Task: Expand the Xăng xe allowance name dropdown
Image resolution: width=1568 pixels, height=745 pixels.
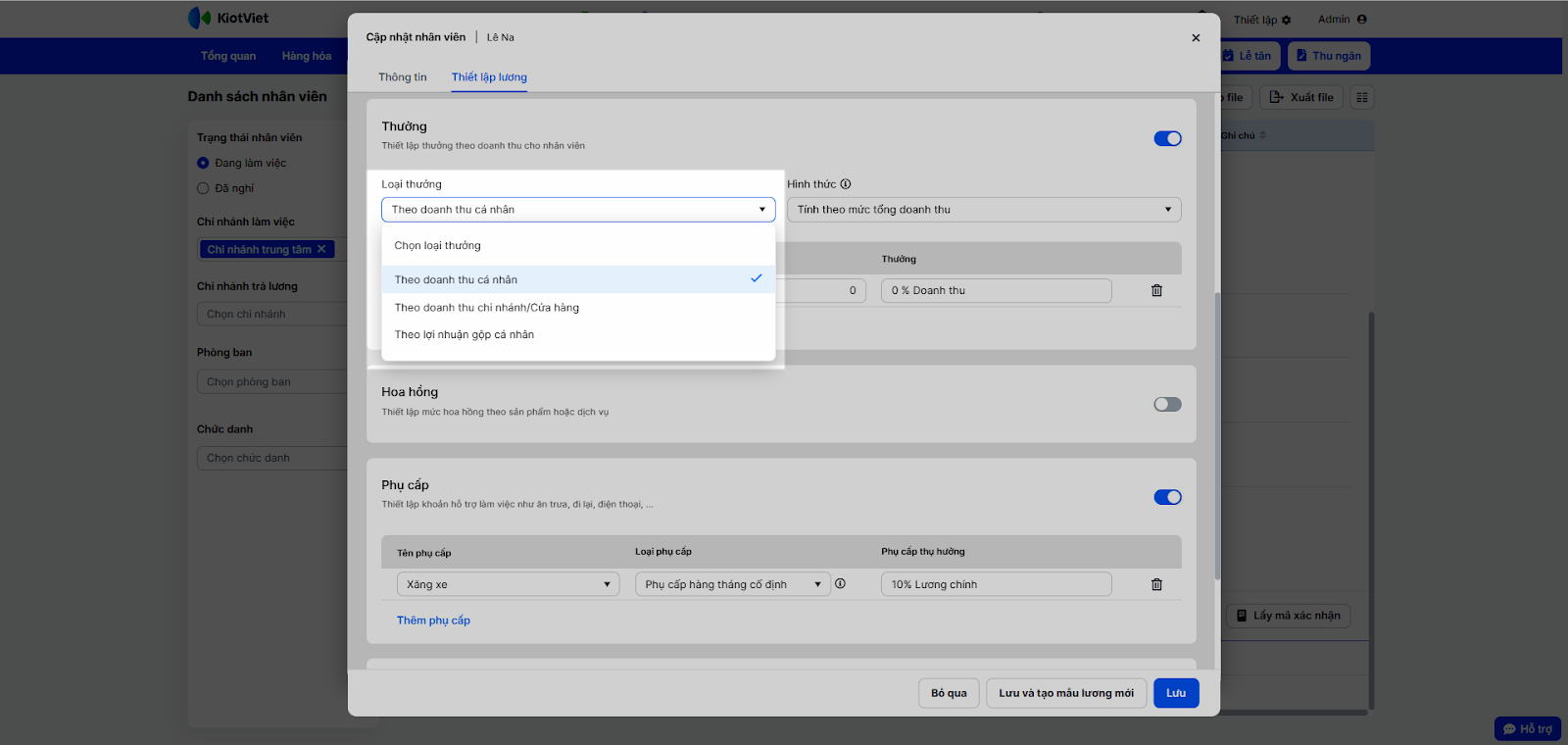Action: (508, 585)
